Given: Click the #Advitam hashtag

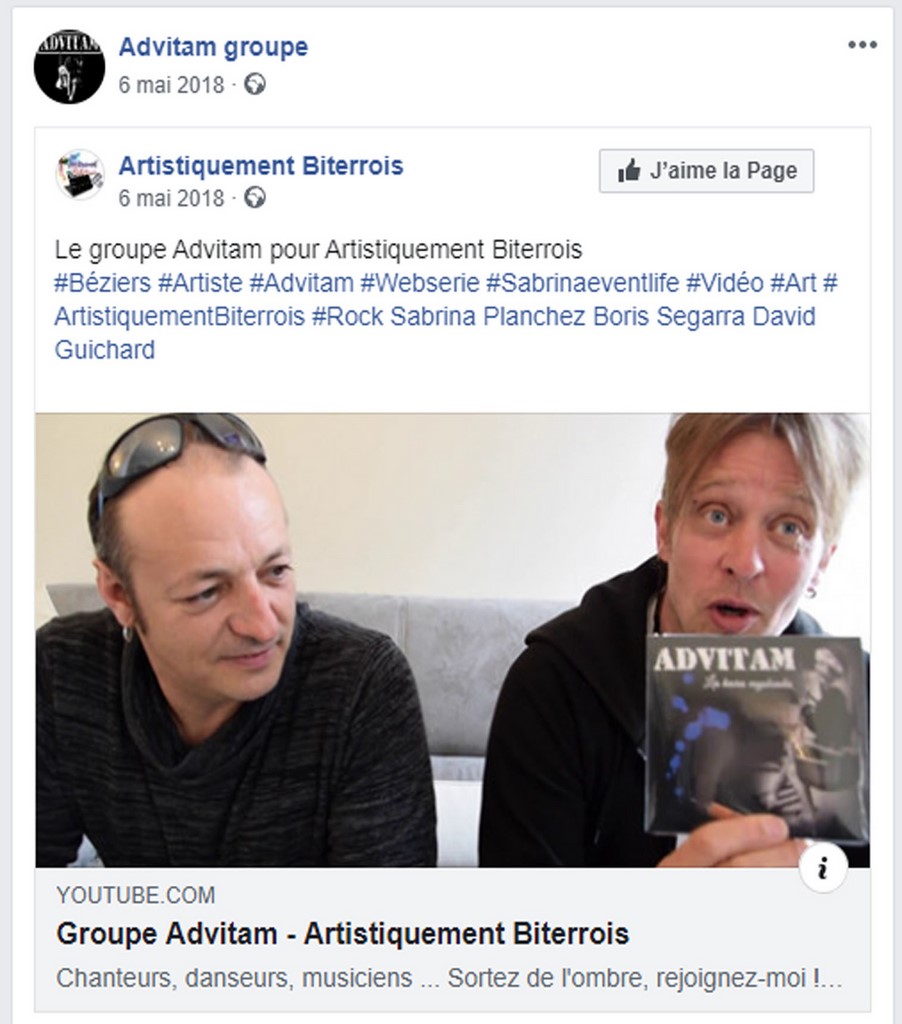Looking at the screenshot, I should [x=302, y=283].
